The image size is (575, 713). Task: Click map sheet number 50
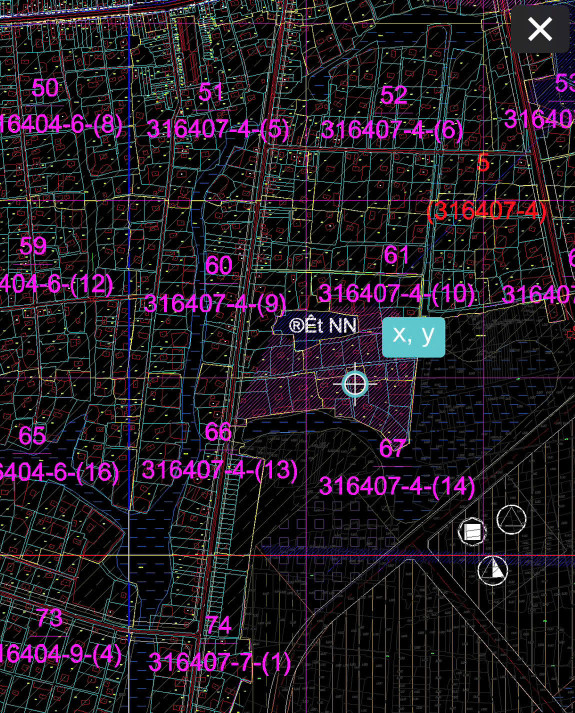pos(45,87)
